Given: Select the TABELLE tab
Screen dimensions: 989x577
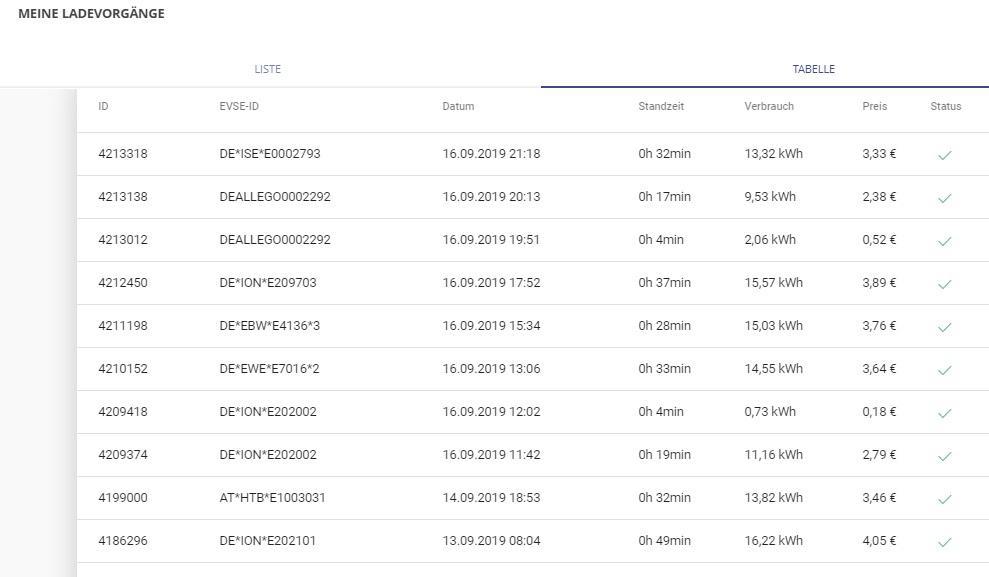Looking at the screenshot, I should pyautogui.click(x=813, y=69).
